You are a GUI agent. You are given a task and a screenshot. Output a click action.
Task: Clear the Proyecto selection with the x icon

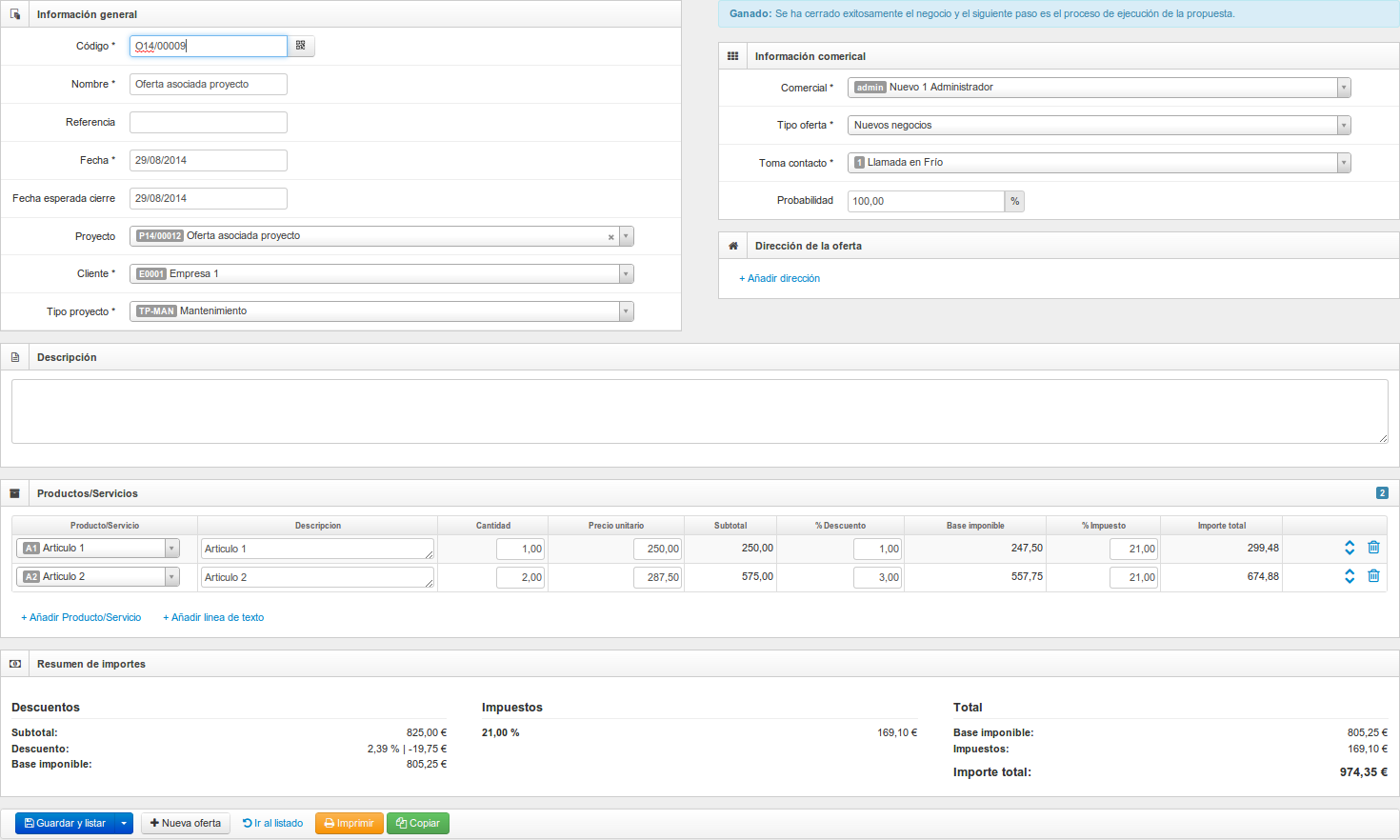click(610, 237)
